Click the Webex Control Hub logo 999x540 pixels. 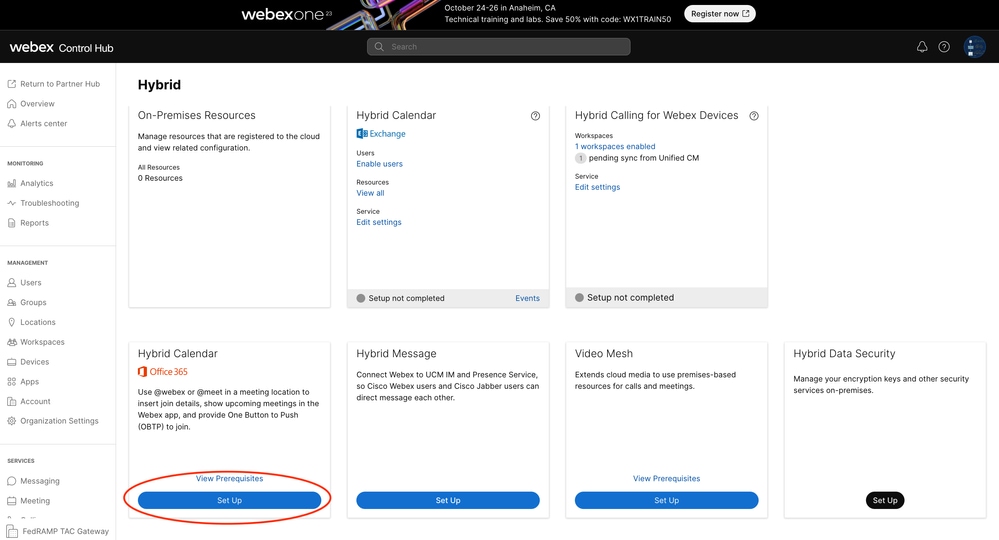click(x=61, y=48)
